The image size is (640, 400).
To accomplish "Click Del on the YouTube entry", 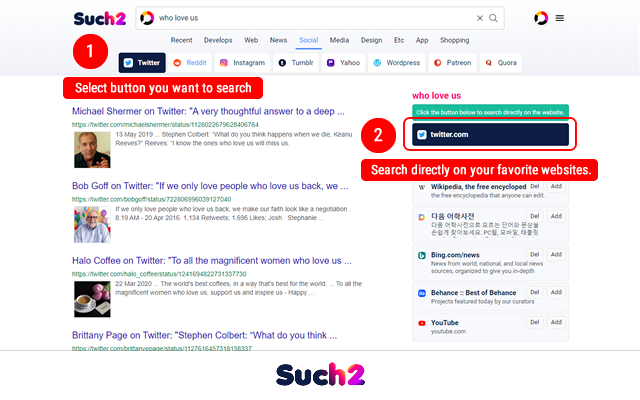I will tap(535, 322).
